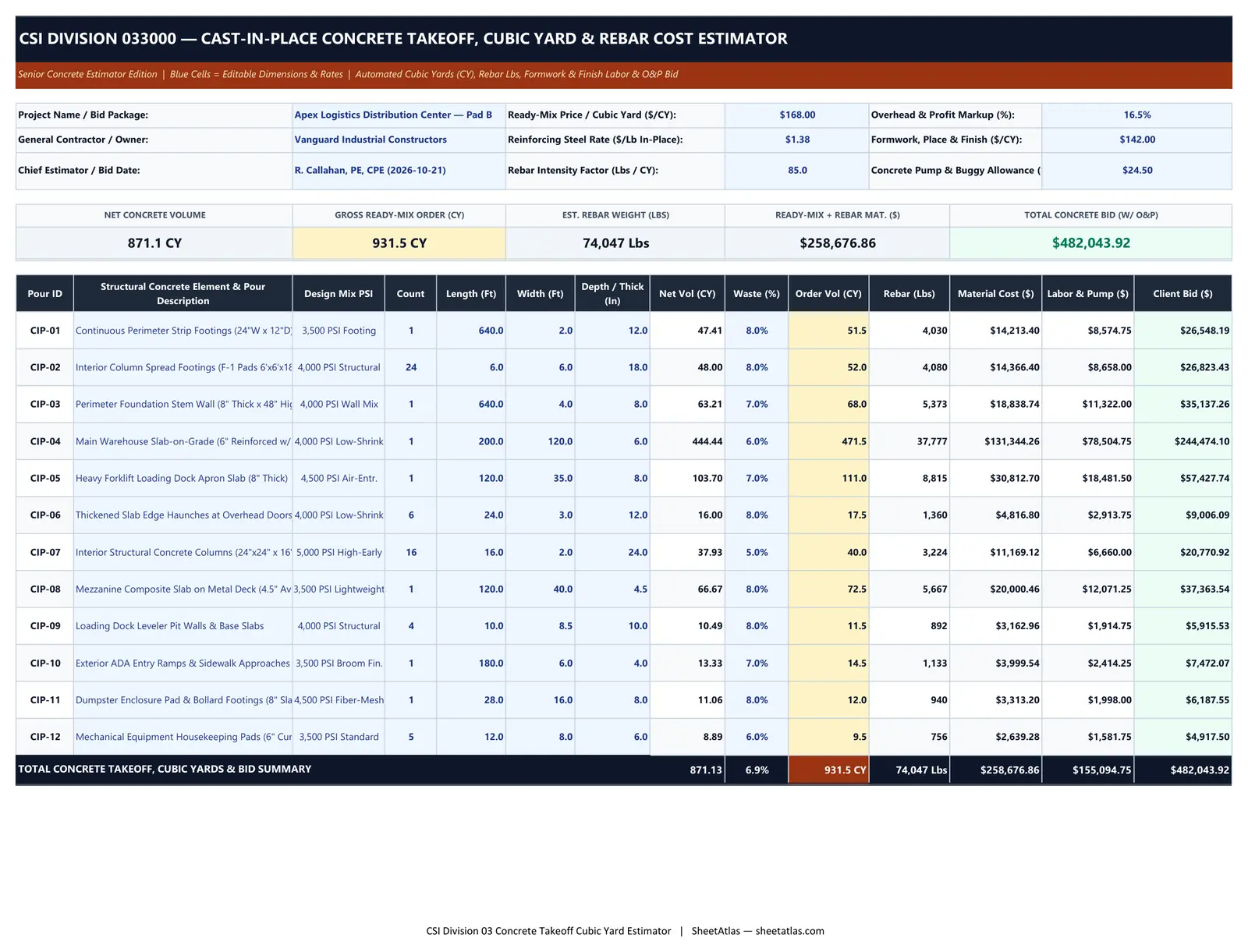The height and width of the screenshot is (952, 1248).
Task: Select 'Continuous Perimeter Strip Footings' description cell
Action: [183, 331]
